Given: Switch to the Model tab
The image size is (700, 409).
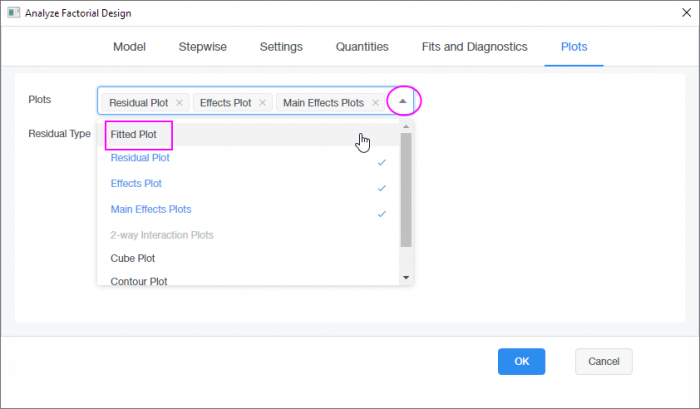Looking at the screenshot, I should [x=130, y=46].
